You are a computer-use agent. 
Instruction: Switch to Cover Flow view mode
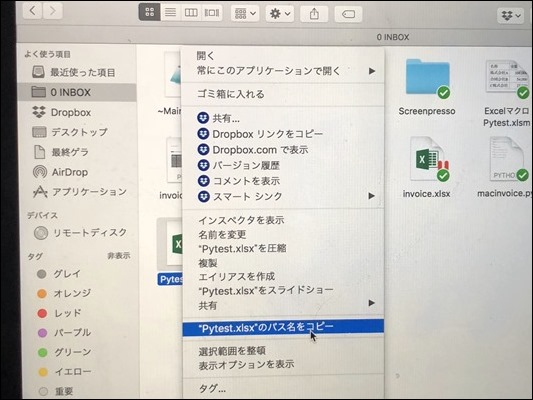[211, 13]
